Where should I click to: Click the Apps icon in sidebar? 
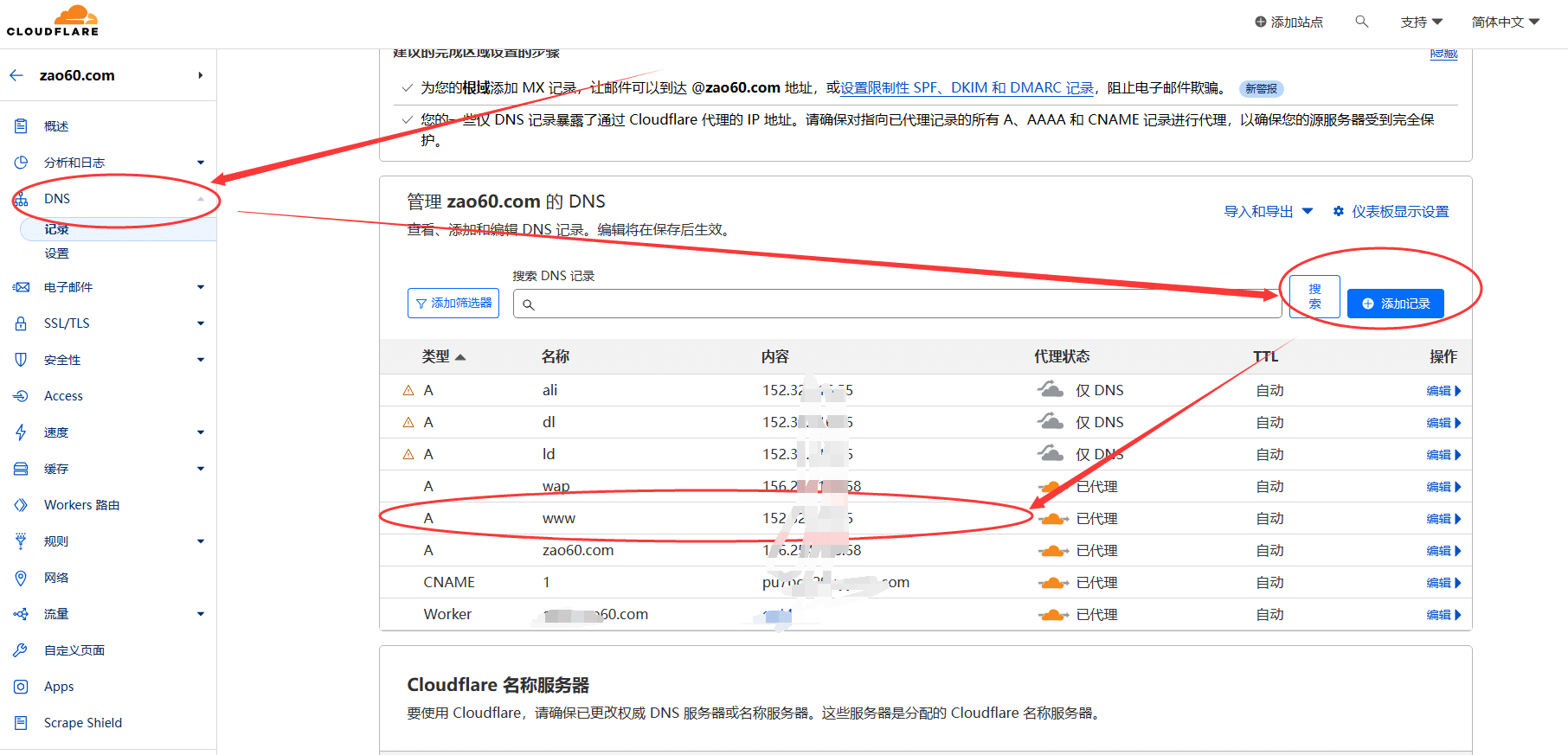[21, 687]
